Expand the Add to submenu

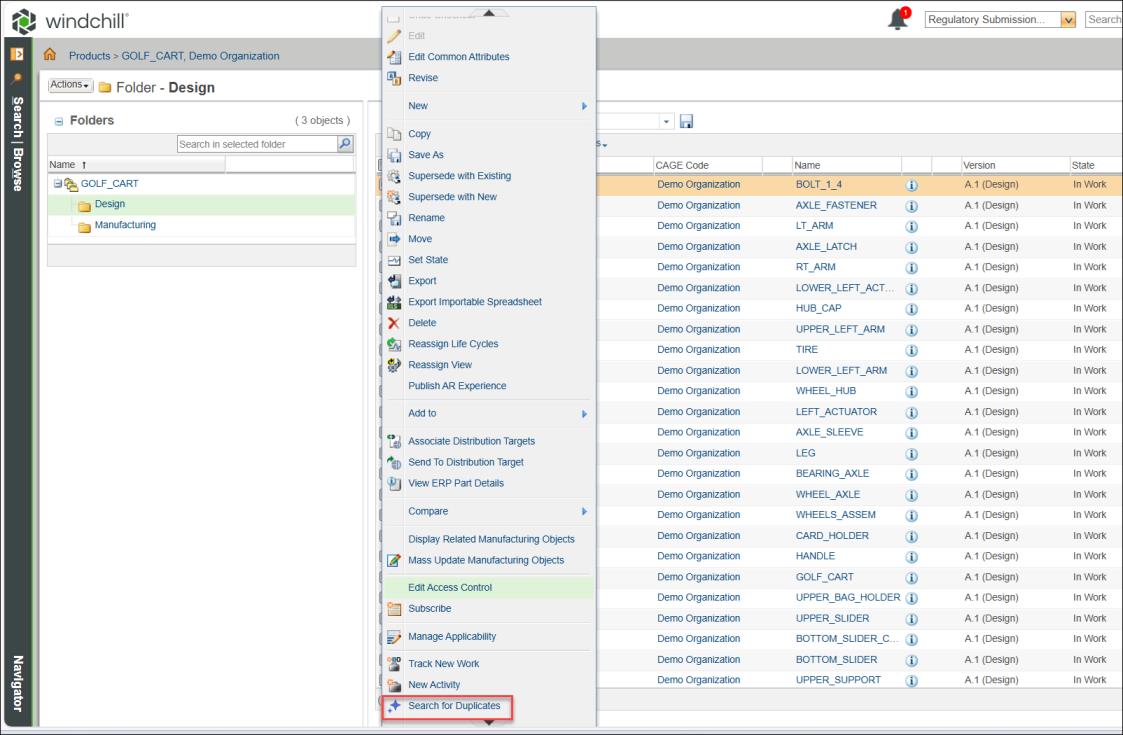coord(584,414)
